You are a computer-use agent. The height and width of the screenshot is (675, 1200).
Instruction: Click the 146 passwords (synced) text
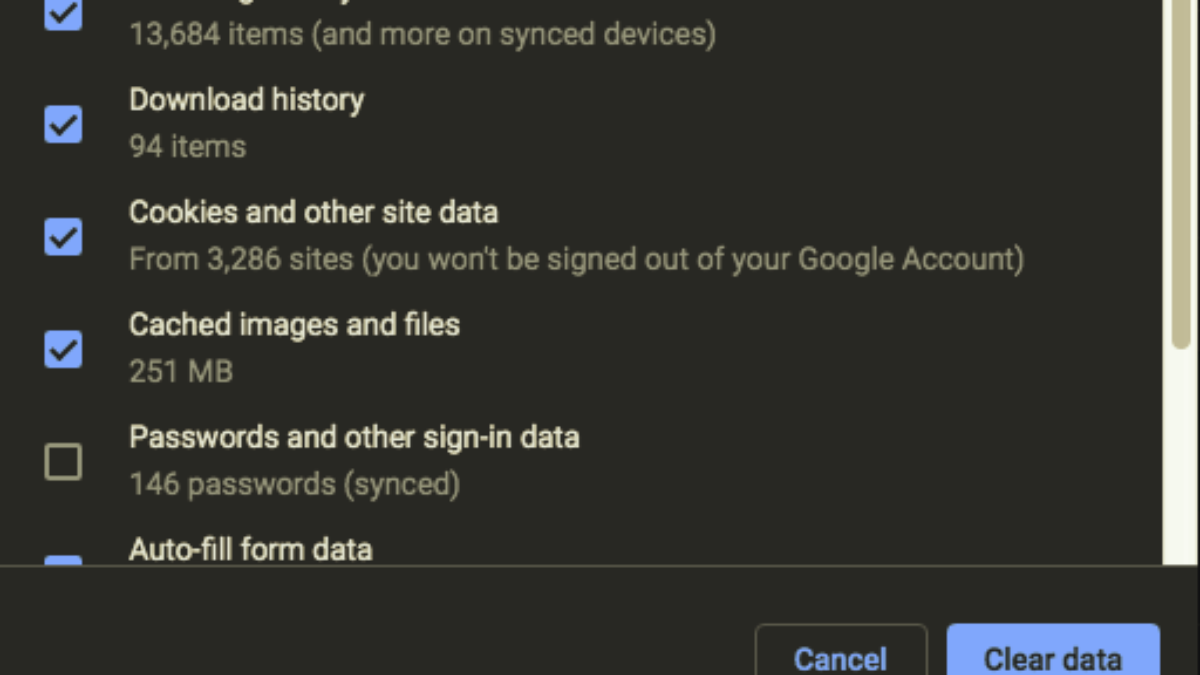click(294, 485)
